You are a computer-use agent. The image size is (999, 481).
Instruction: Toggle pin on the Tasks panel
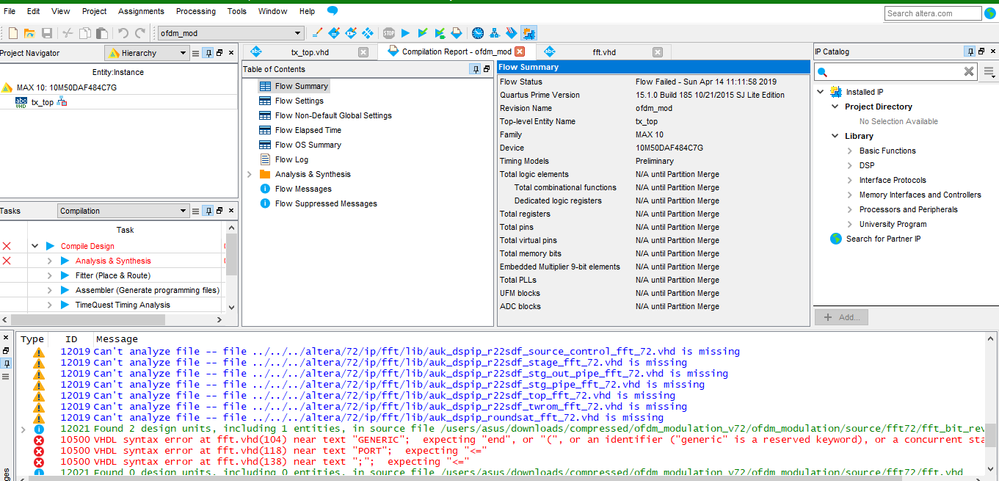pos(207,211)
